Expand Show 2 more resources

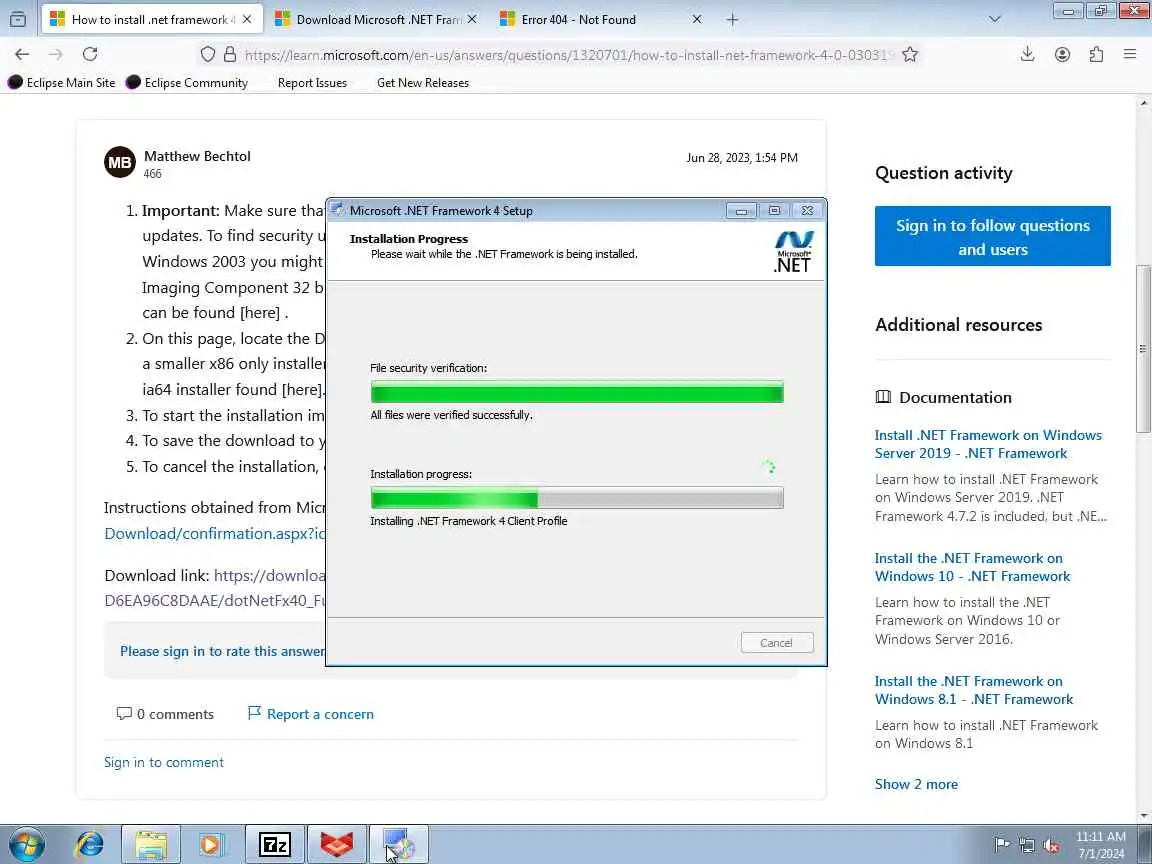click(x=916, y=784)
